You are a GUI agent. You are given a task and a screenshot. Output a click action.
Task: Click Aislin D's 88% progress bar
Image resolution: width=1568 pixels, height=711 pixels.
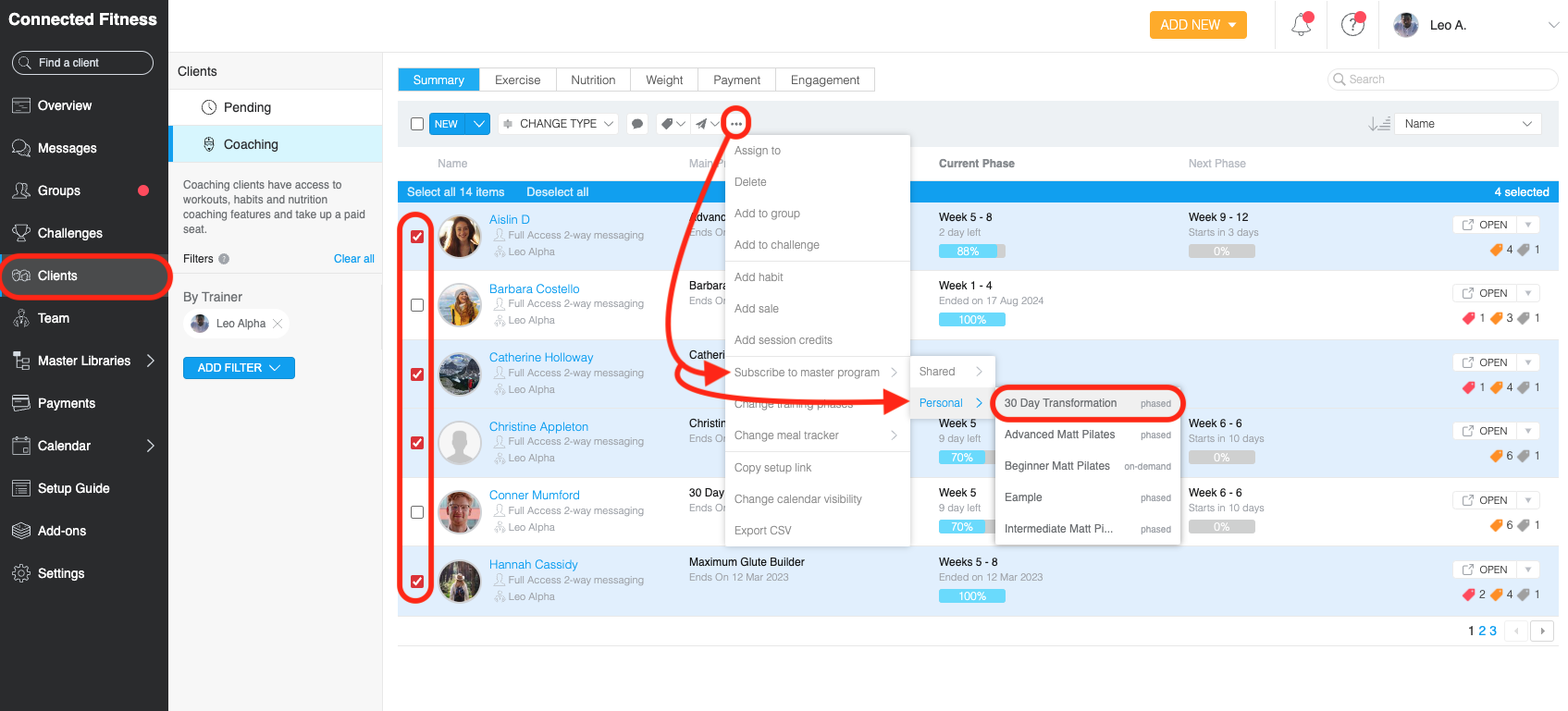971,251
